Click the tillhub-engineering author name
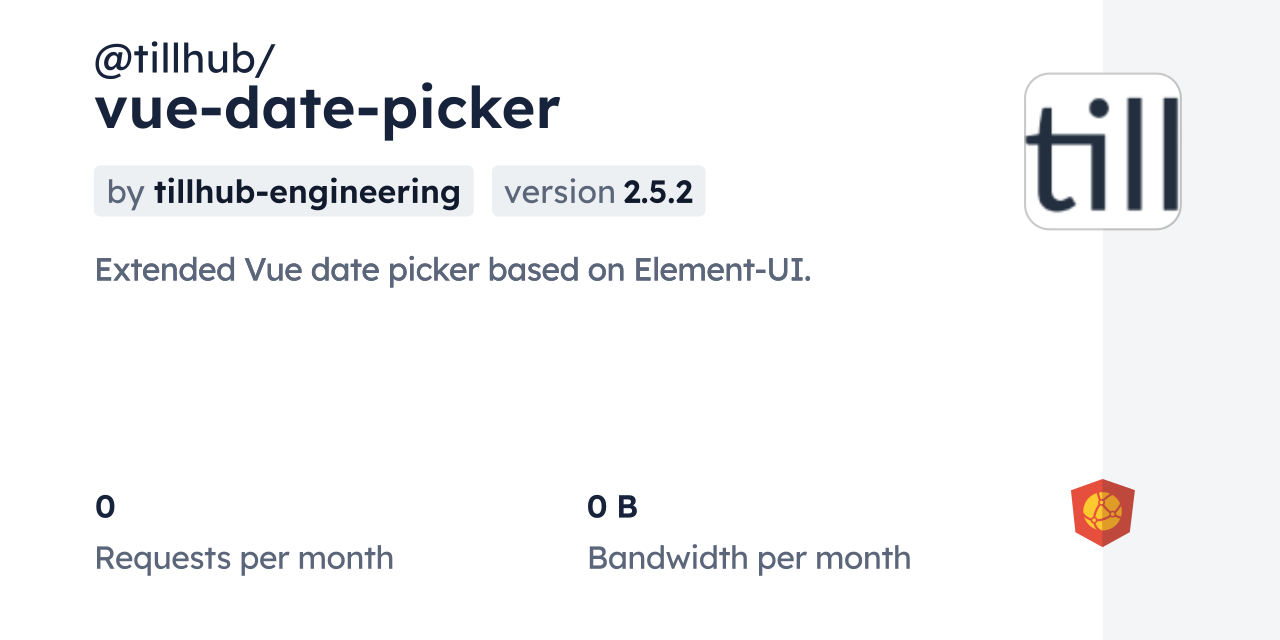Image resolution: width=1280 pixels, height=640 pixels. [x=307, y=191]
